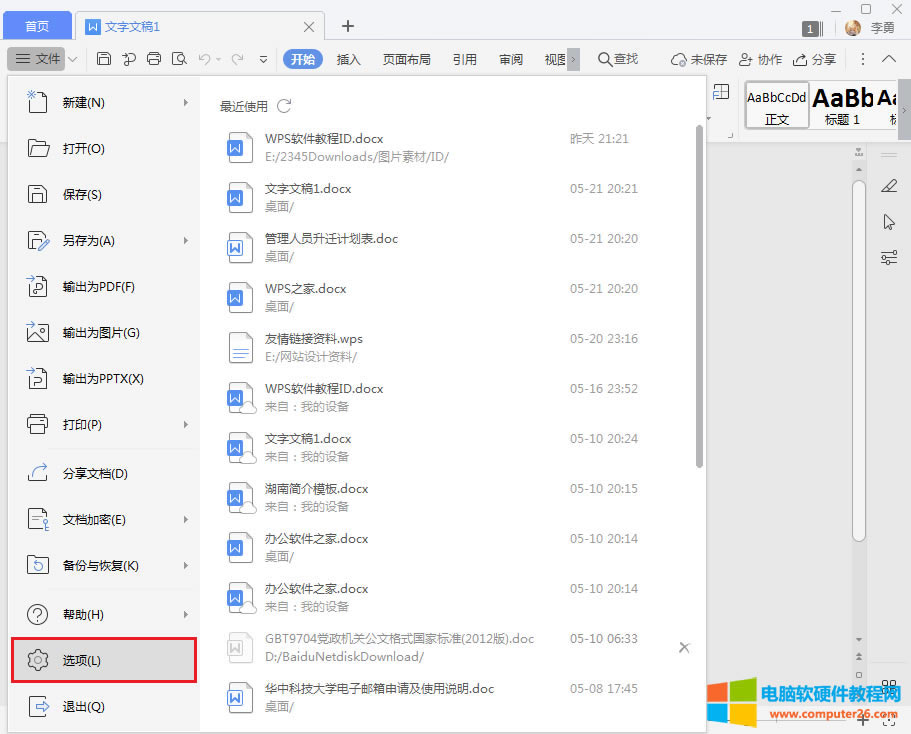This screenshot has width=911, height=734.
Task: Switch to the 首页 home tab
Action: [x=37, y=26]
